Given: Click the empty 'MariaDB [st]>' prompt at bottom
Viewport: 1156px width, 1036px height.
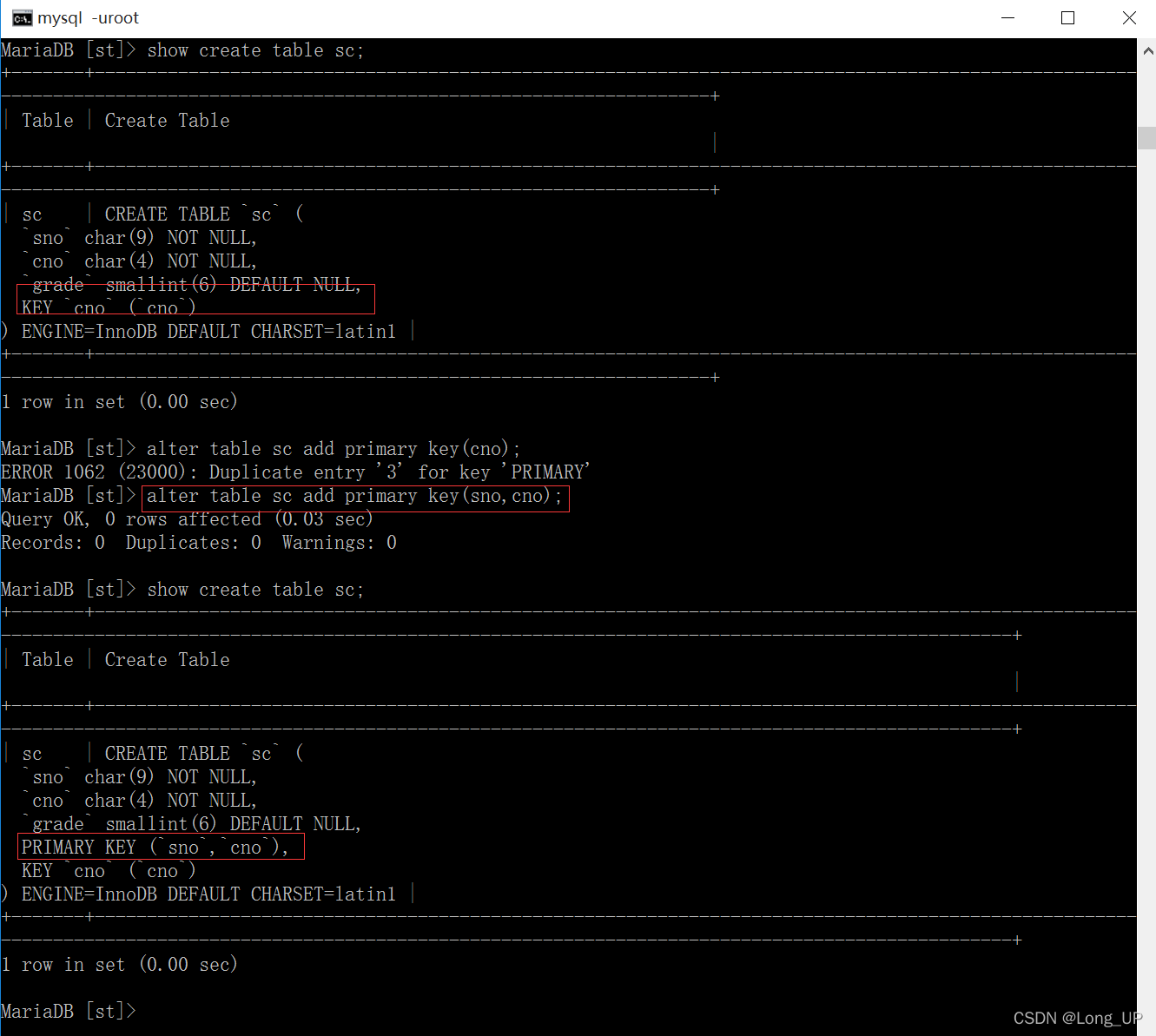Looking at the screenshot, I should (69, 1012).
